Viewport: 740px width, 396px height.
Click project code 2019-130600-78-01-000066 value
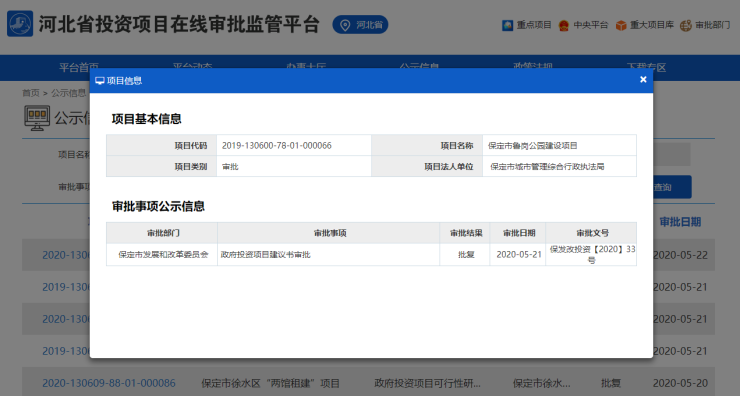click(277, 145)
